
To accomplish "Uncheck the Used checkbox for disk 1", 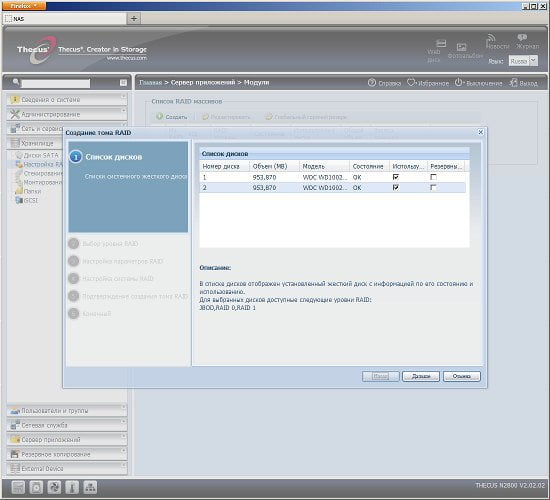I will (396, 177).
